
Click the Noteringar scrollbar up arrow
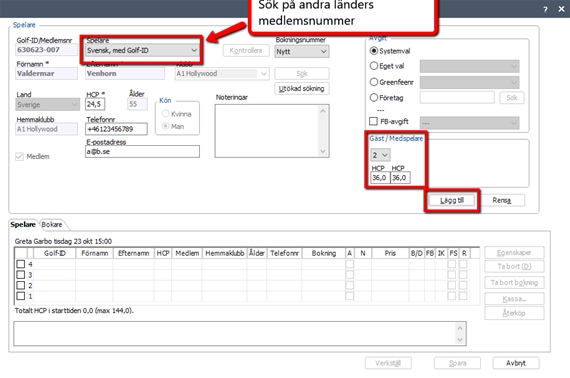tap(323, 111)
